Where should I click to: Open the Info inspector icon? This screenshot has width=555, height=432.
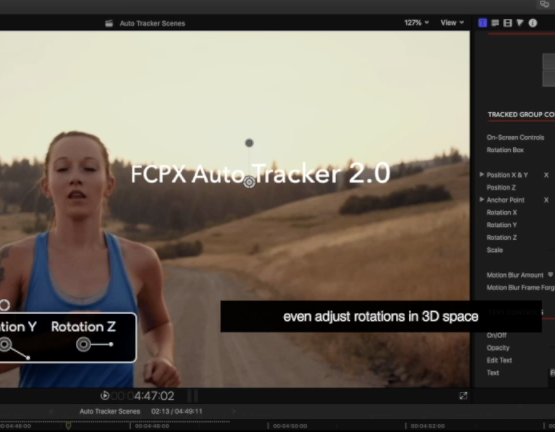pyautogui.click(x=533, y=23)
